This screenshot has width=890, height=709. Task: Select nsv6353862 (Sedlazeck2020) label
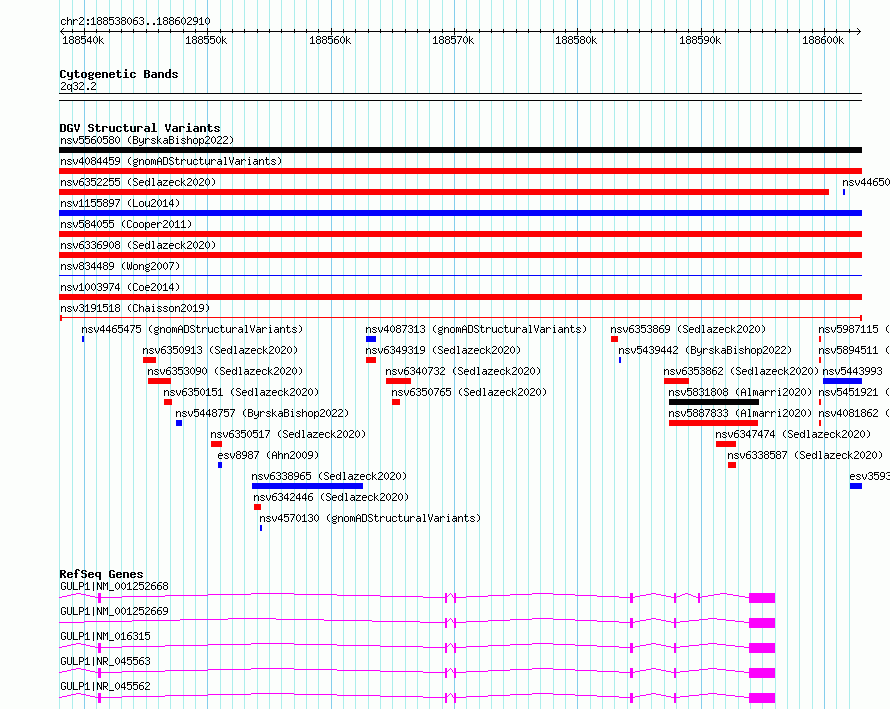coord(741,371)
